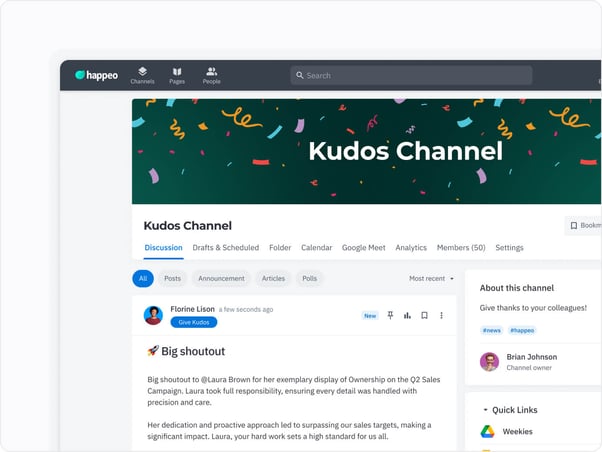This screenshot has width=602, height=452.
Task: Open Channels in the top navigation
Action: point(142,75)
